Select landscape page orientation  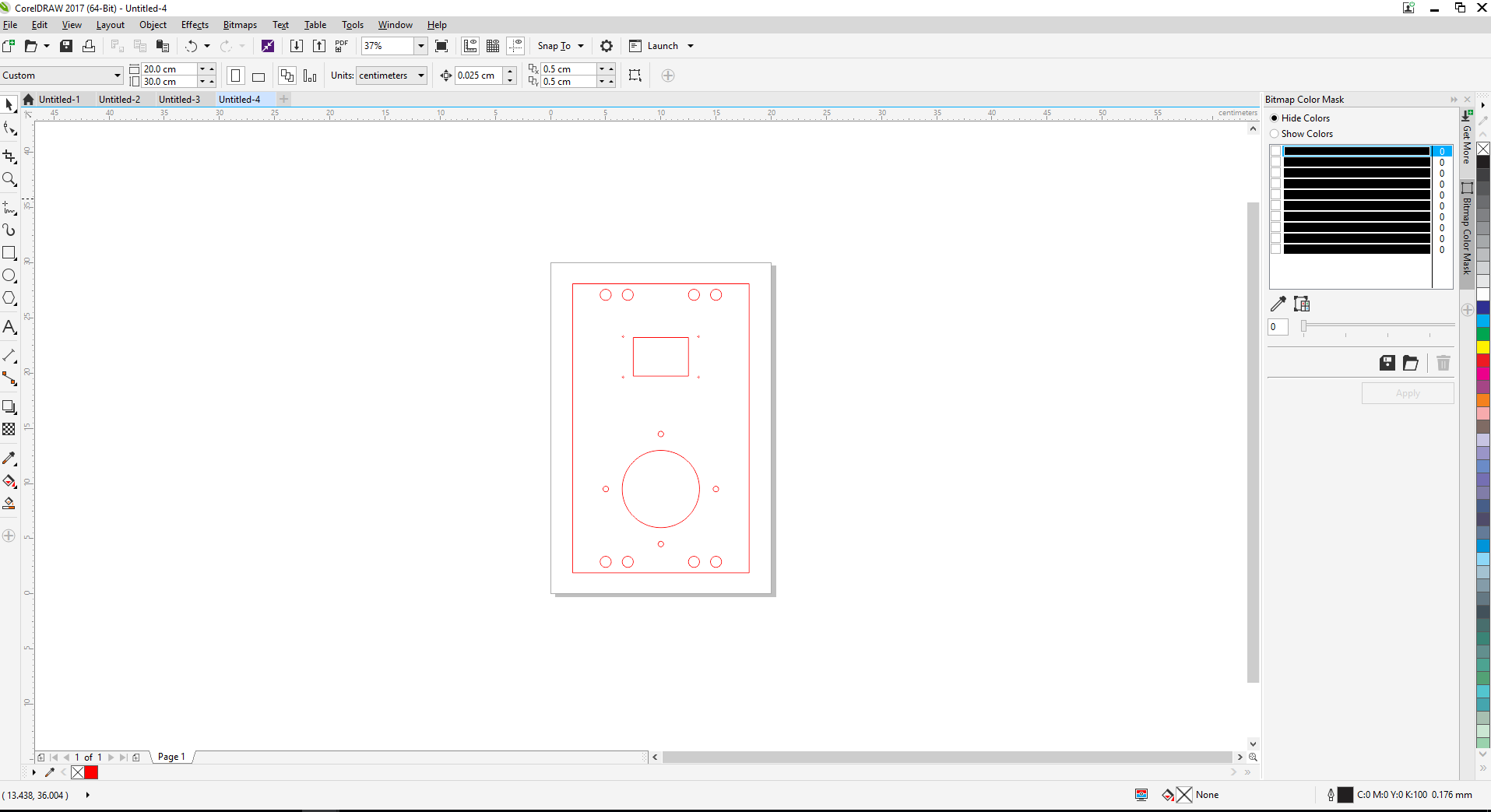tap(258, 76)
